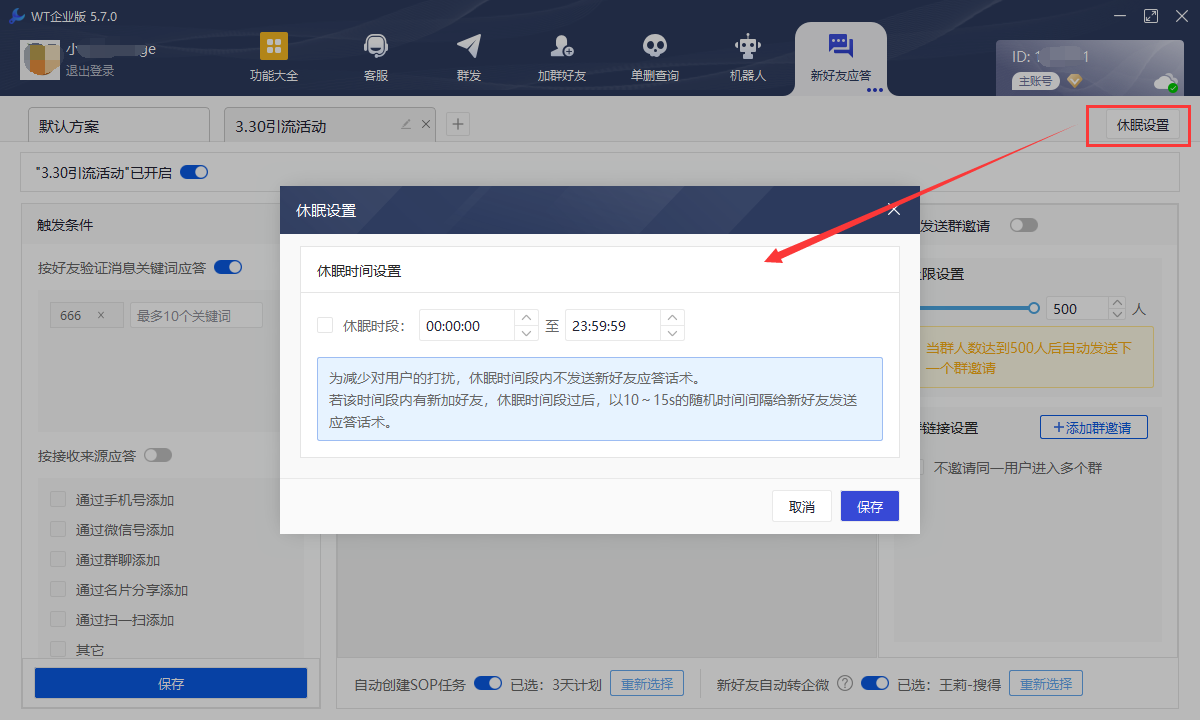Open the 功能大全 feature grid icon
Screen dimensions: 1200x720
274,46
